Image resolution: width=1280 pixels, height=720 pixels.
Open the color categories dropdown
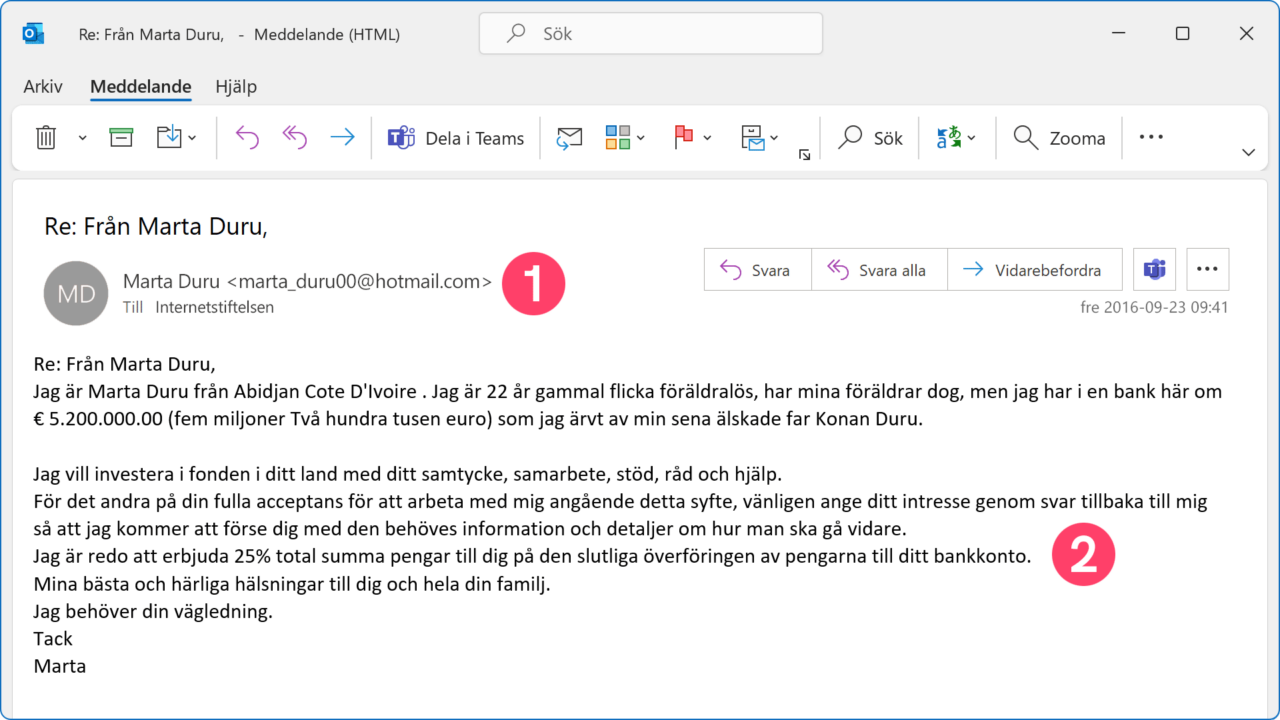625,138
